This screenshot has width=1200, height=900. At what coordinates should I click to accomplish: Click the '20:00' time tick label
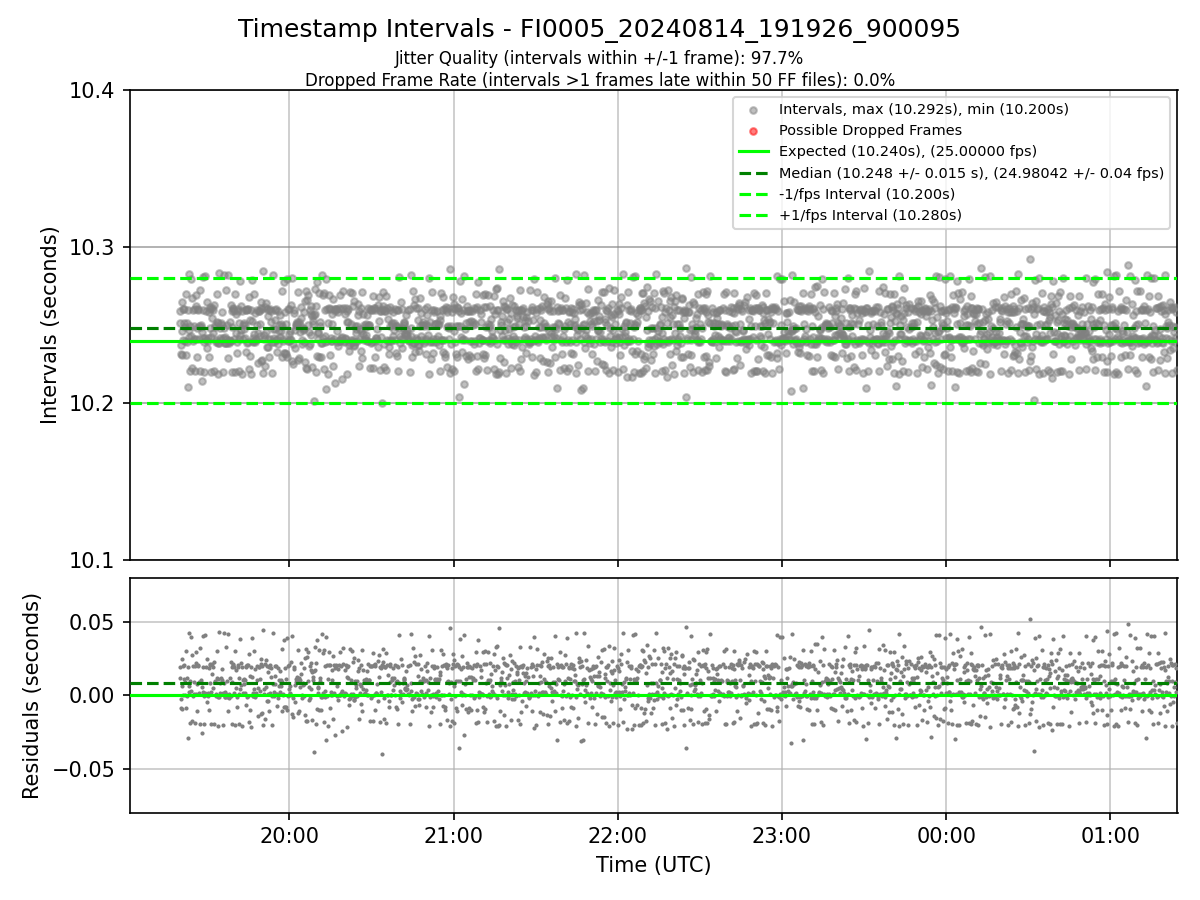289,834
